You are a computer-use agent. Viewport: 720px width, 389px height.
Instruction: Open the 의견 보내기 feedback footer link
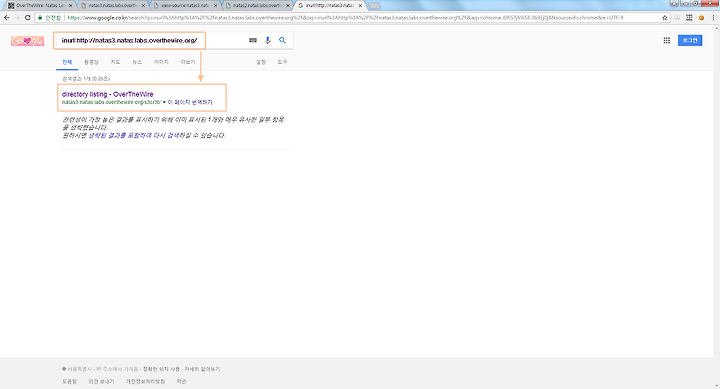coord(101,381)
